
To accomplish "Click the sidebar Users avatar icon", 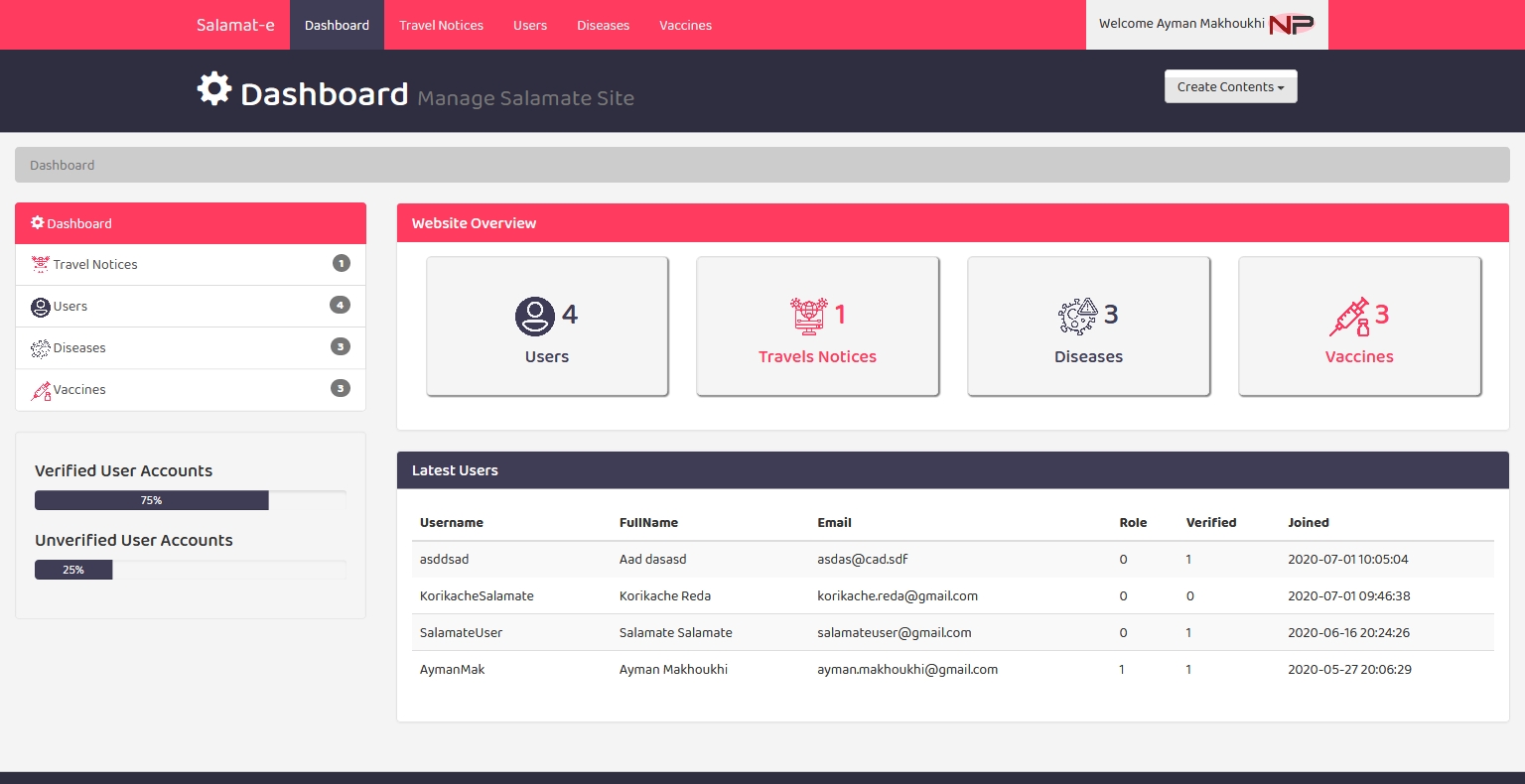I will pyautogui.click(x=41, y=307).
